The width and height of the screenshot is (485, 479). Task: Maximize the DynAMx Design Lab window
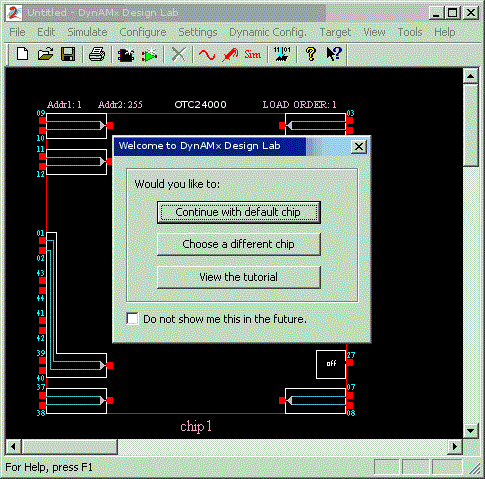click(x=453, y=13)
